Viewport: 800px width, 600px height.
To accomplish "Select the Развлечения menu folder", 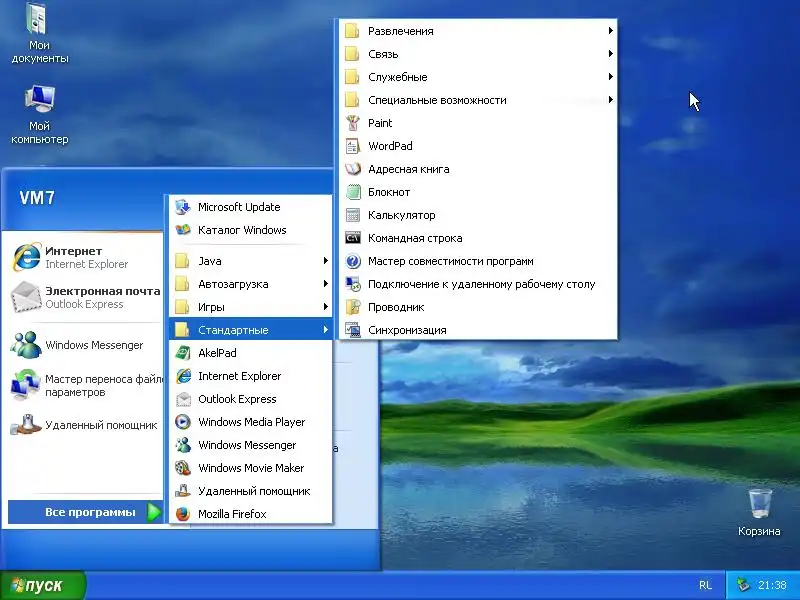I will pos(478,31).
